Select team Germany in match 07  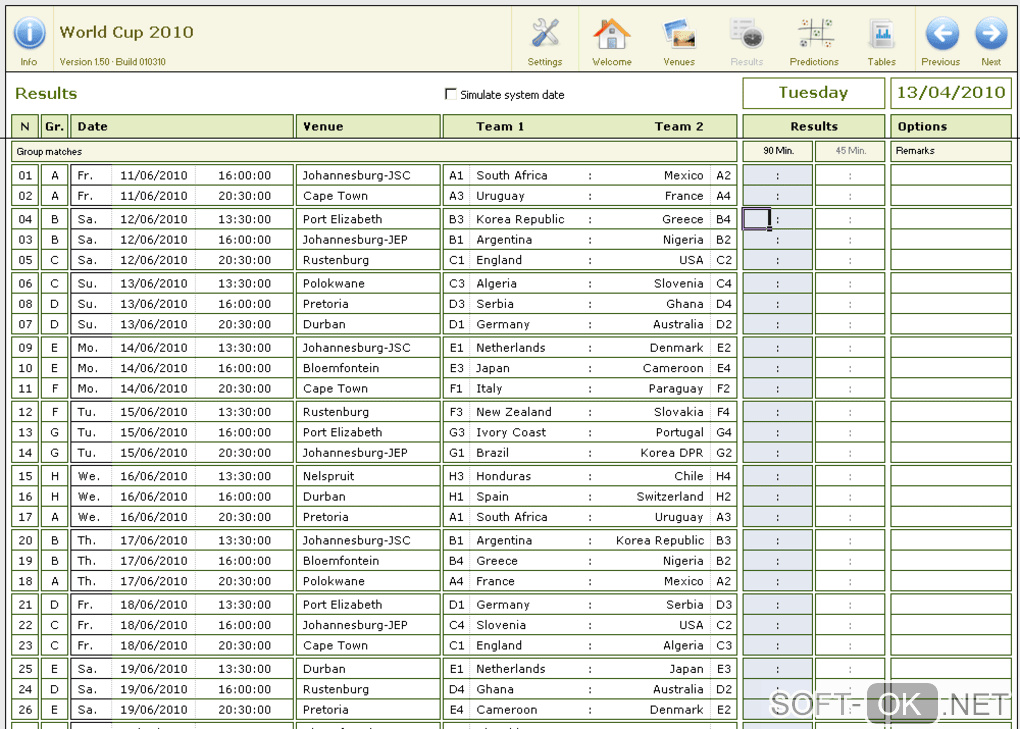(503, 325)
